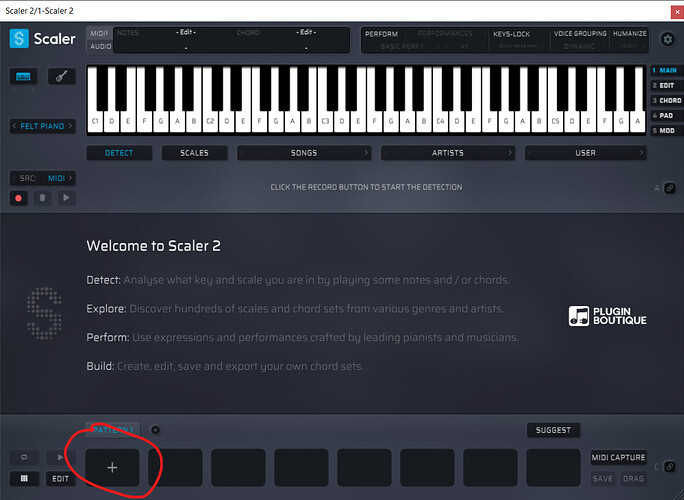Select the second empty chord pad
This screenshot has width=684, height=500.
point(175,468)
